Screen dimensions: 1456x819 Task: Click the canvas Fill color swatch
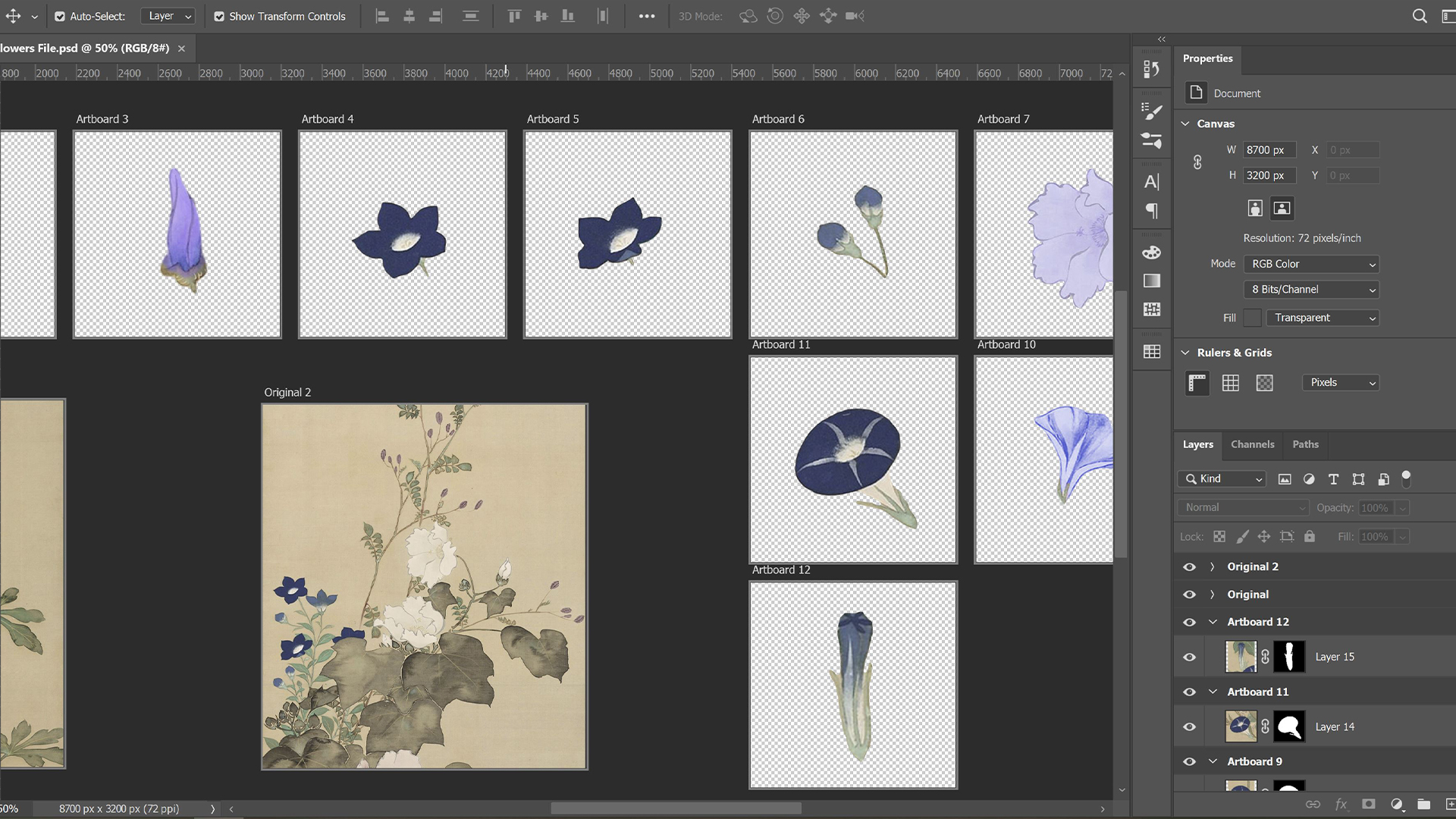(x=1253, y=318)
